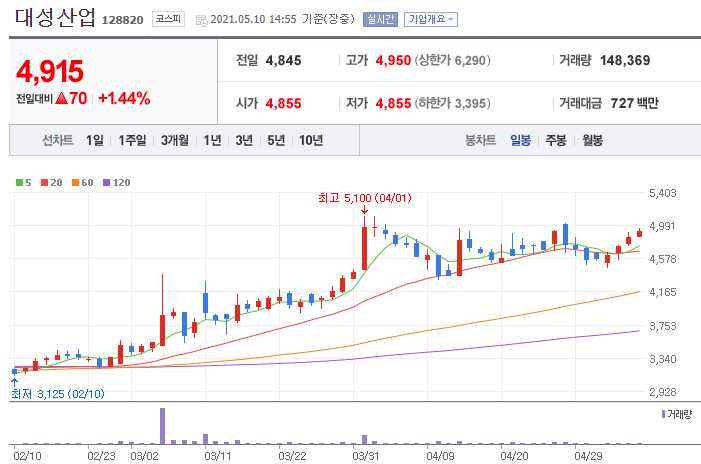Click the 코스피 market badge
Viewport: 701px width, 464px height.
pos(168,19)
